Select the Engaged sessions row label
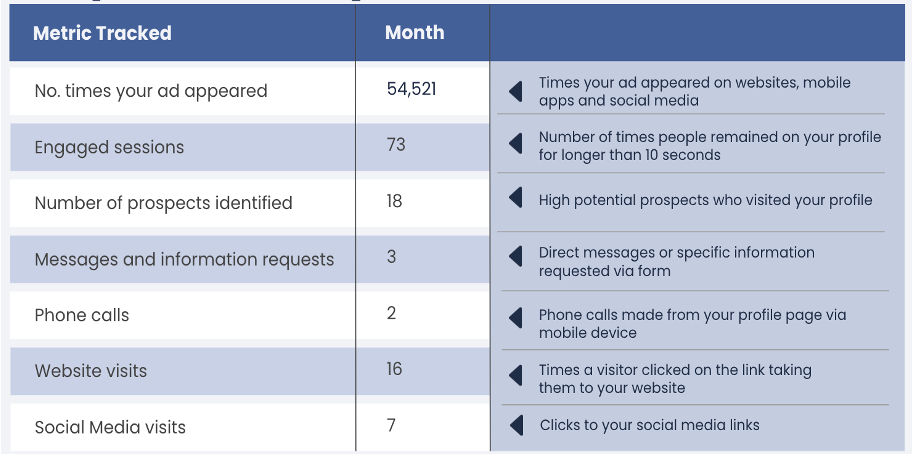The height and width of the screenshot is (454, 912). 109,147
